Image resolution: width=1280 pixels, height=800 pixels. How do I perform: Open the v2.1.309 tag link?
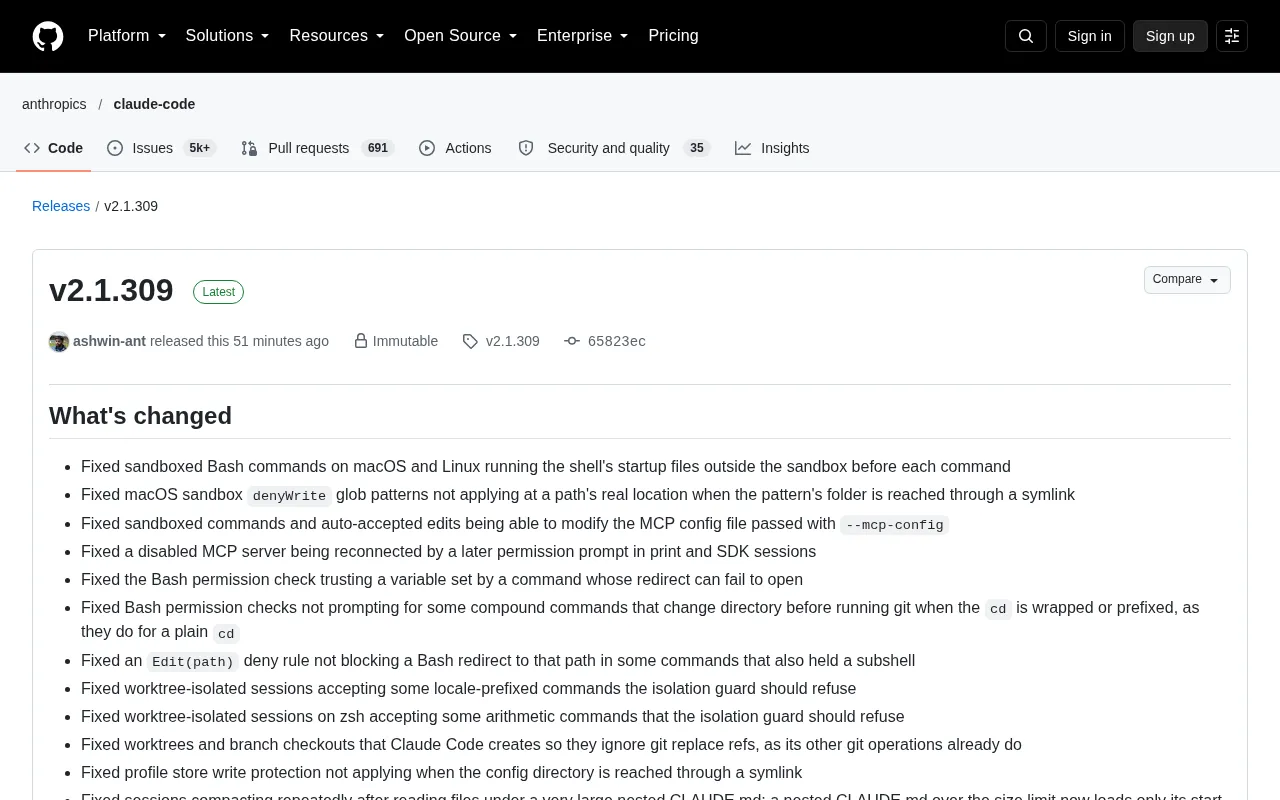[512, 341]
